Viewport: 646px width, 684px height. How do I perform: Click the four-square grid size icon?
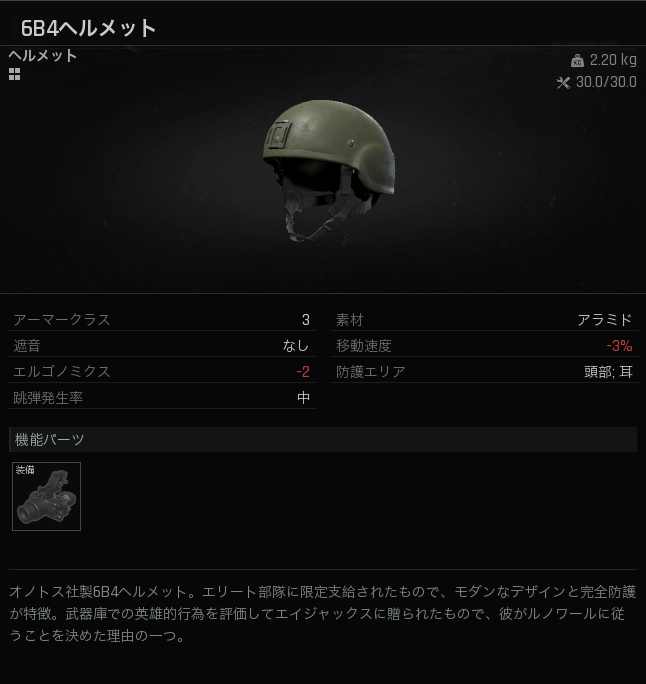point(14,75)
